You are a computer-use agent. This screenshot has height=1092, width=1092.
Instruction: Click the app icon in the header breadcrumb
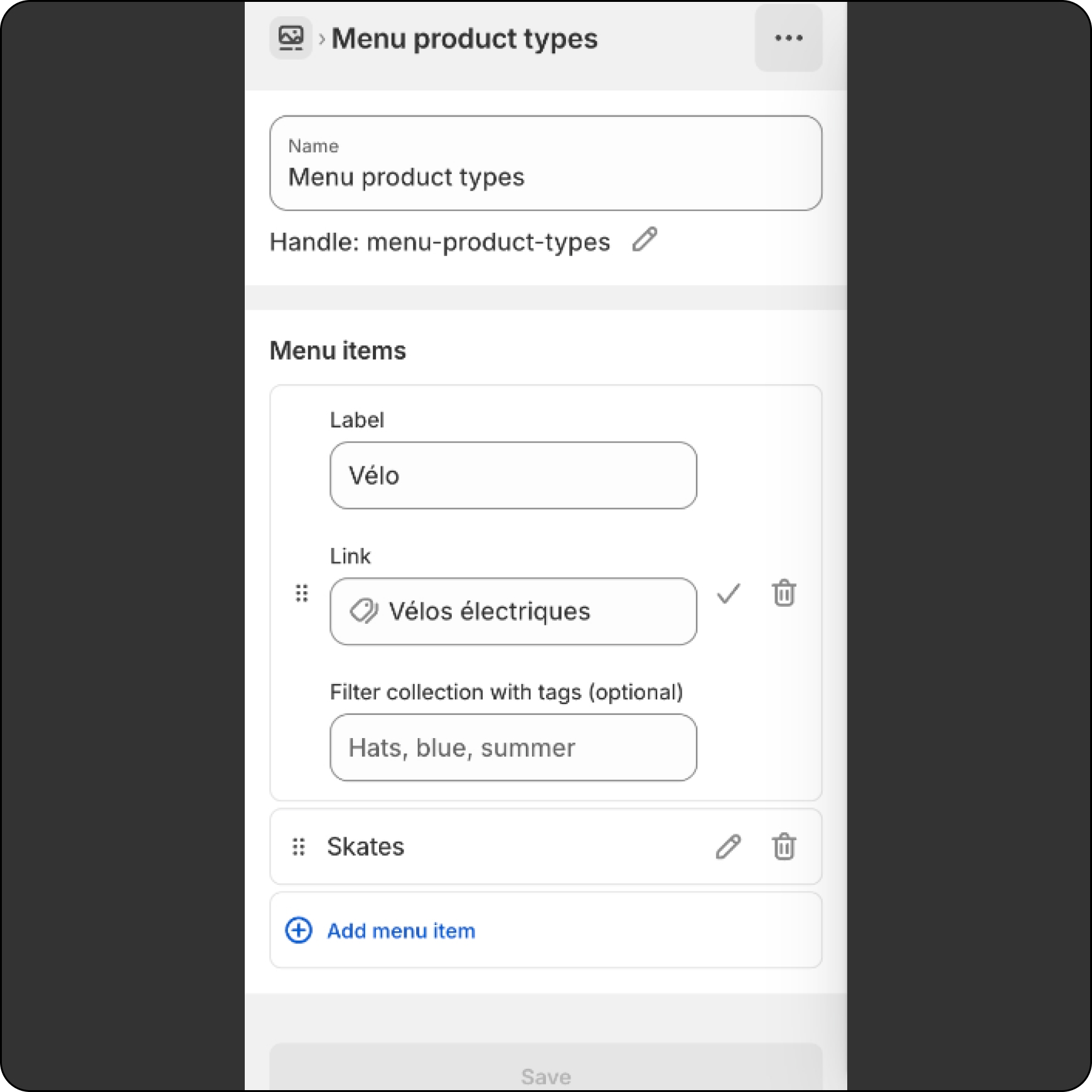point(291,38)
